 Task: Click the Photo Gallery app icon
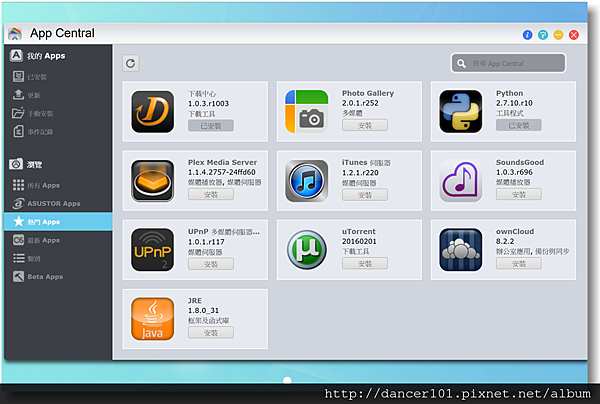(307, 111)
